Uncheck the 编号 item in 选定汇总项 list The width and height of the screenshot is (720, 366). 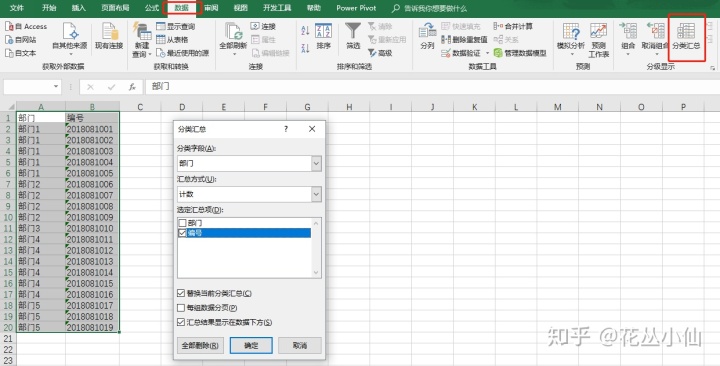point(182,233)
